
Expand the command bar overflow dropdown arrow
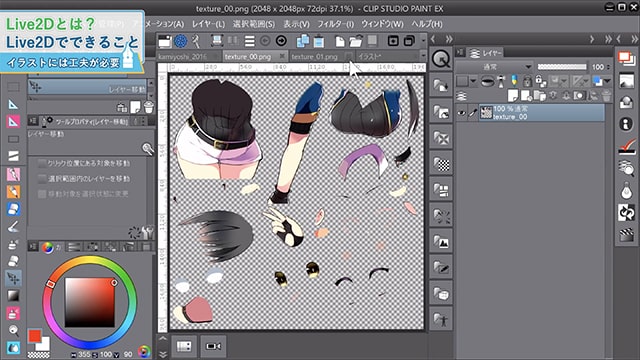pyautogui.click(x=423, y=41)
